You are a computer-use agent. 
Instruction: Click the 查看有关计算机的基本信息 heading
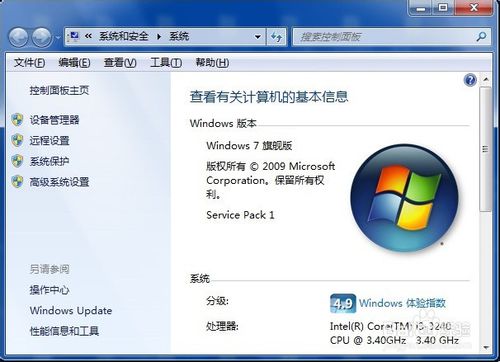tap(269, 97)
